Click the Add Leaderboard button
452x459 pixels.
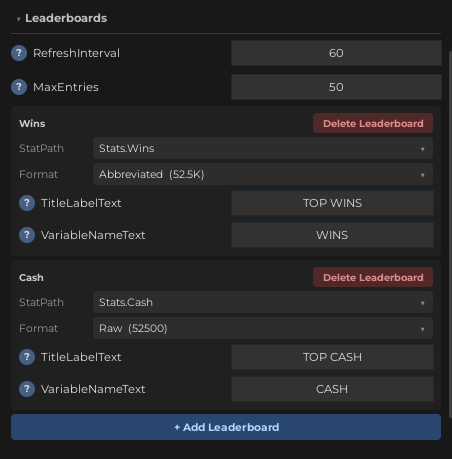point(226,427)
